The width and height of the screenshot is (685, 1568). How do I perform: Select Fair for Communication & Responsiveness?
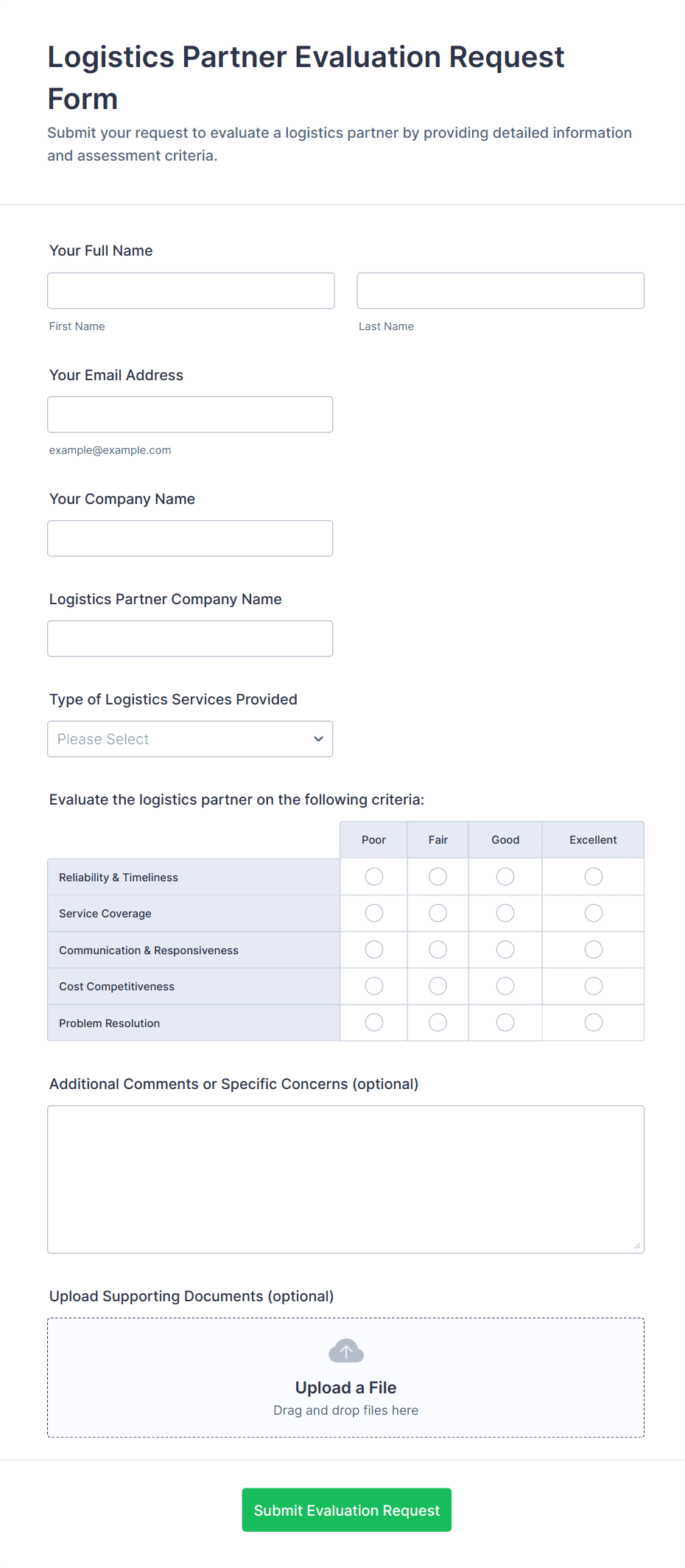[x=438, y=950]
